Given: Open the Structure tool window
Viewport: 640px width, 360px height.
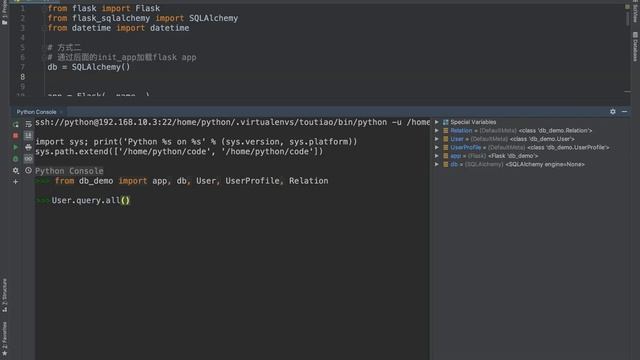Looking at the screenshot, I should (x=4, y=295).
